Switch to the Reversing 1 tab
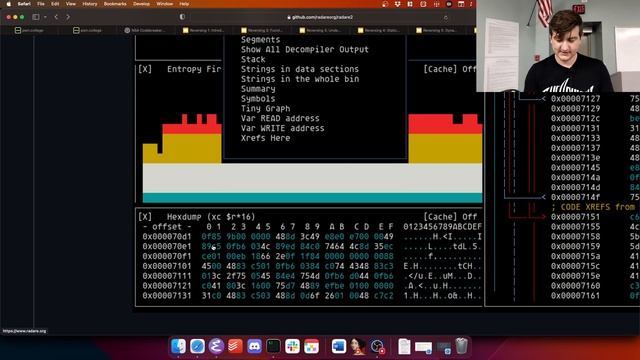The height and width of the screenshot is (360, 640). [204, 30]
